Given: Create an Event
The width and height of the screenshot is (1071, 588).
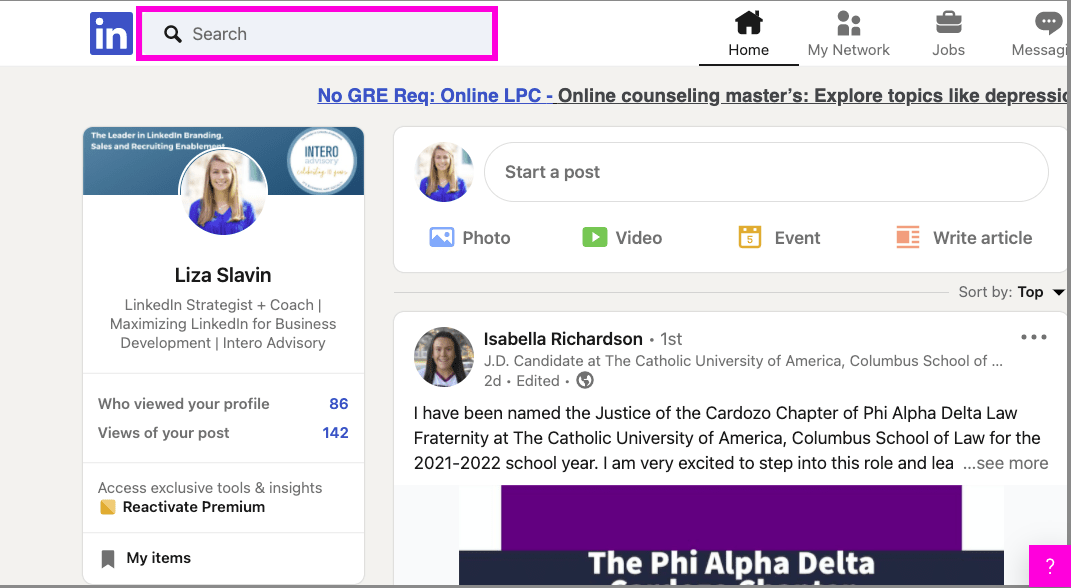Looking at the screenshot, I should tap(779, 237).
